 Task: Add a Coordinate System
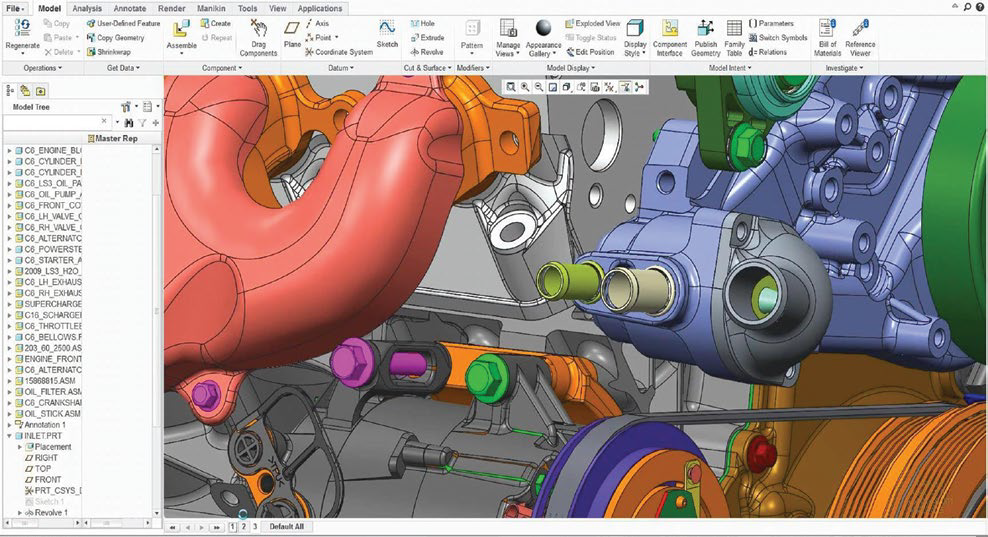coord(339,52)
